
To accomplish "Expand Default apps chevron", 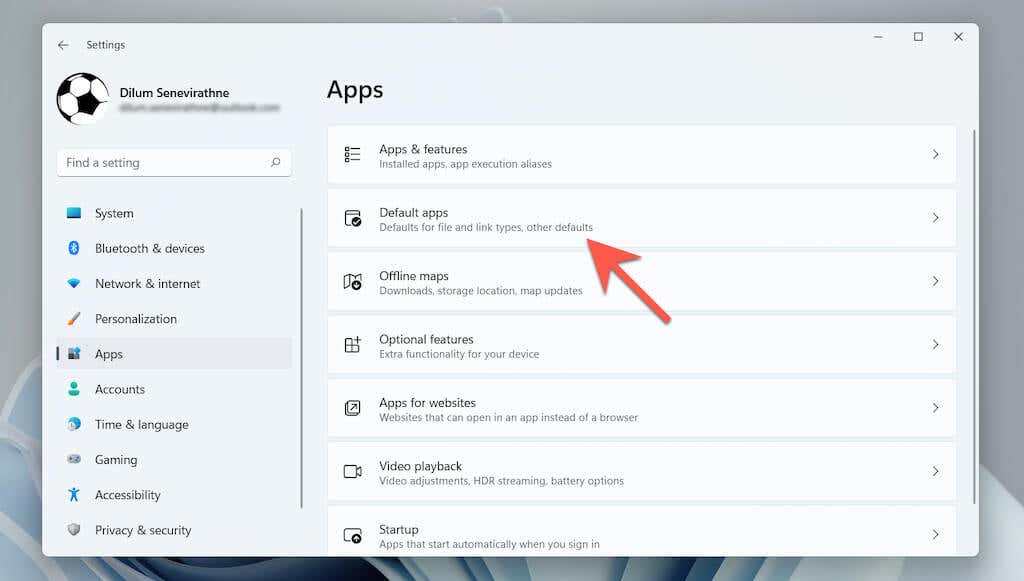I will click(935, 217).
